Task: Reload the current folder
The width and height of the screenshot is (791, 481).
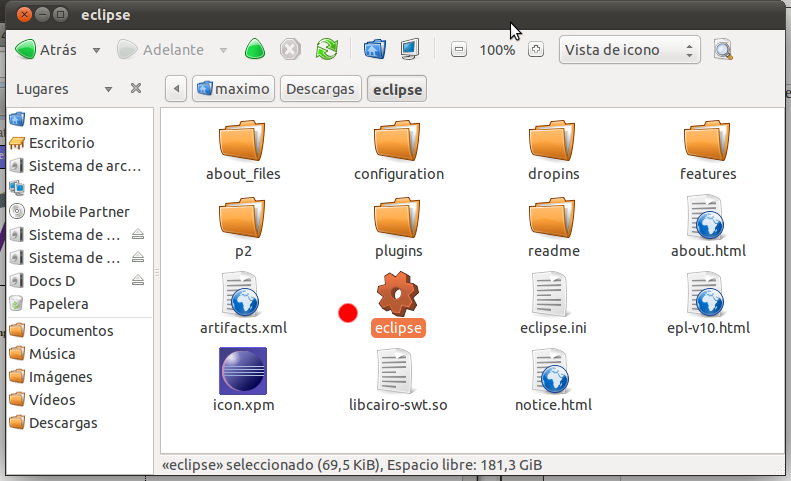Action: [x=326, y=49]
